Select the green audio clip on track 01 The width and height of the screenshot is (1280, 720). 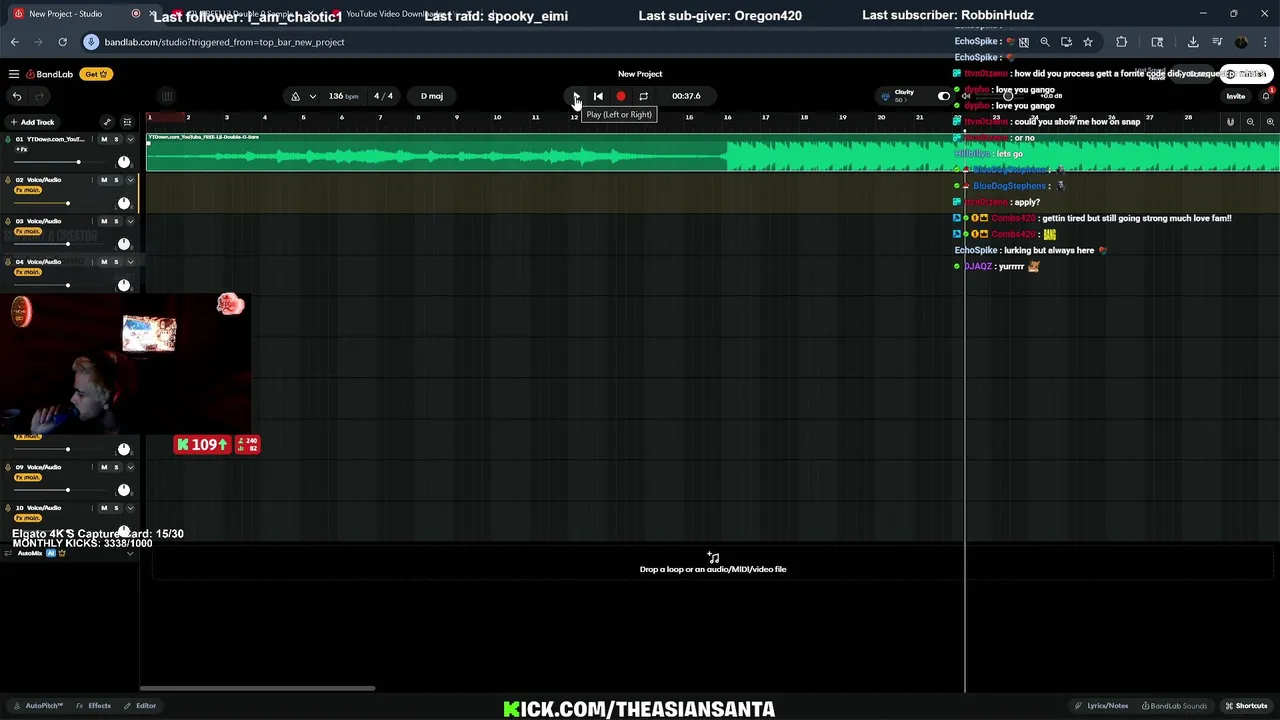tap(712, 153)
